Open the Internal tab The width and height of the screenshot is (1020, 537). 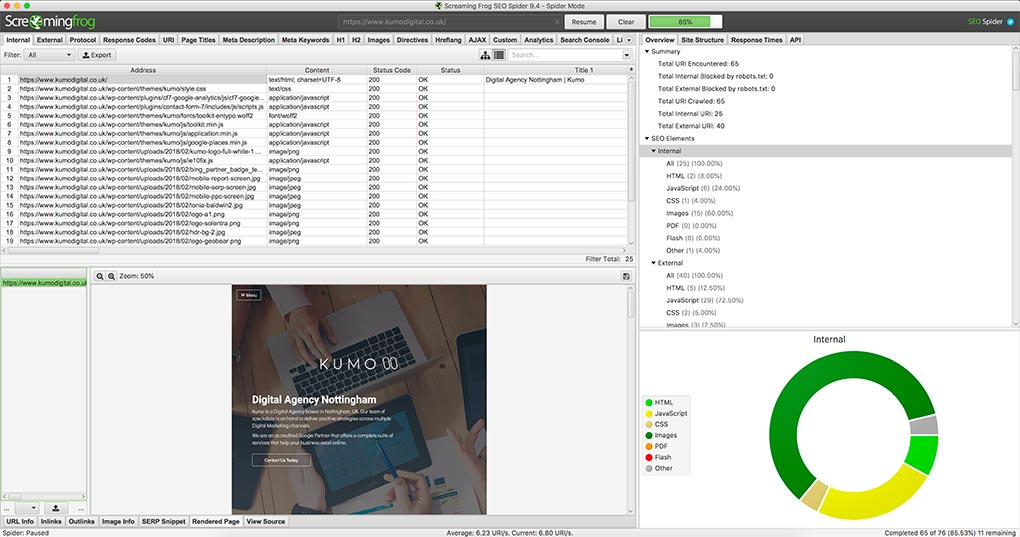click(x=18, y=40)
